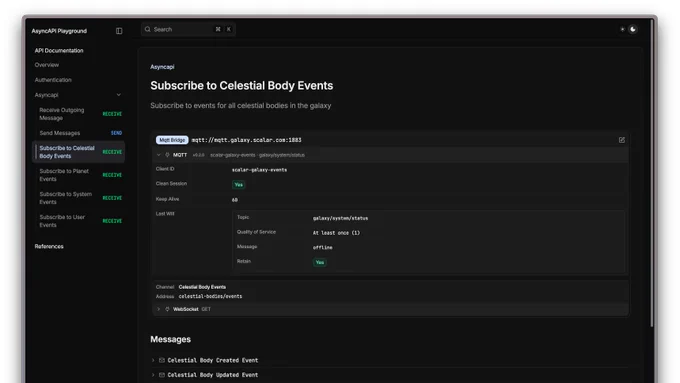Expand Celestial Body Updated Event message
Image resolution: width=680 pixels, height=383 pixels.
point(153,375)
